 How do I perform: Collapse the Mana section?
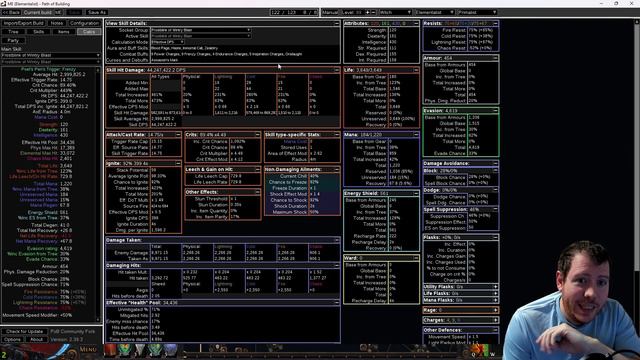416,134
